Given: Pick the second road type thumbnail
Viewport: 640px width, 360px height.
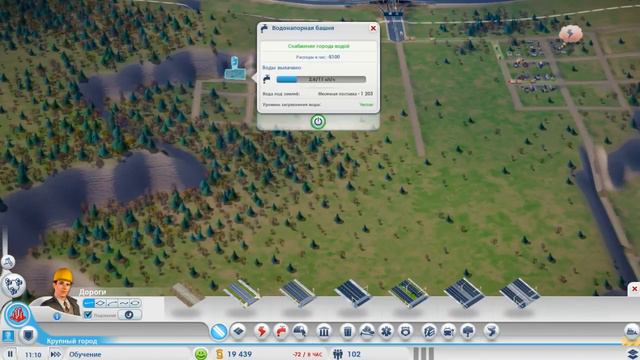Looking at the screenshot, I should tap(242, 293).
